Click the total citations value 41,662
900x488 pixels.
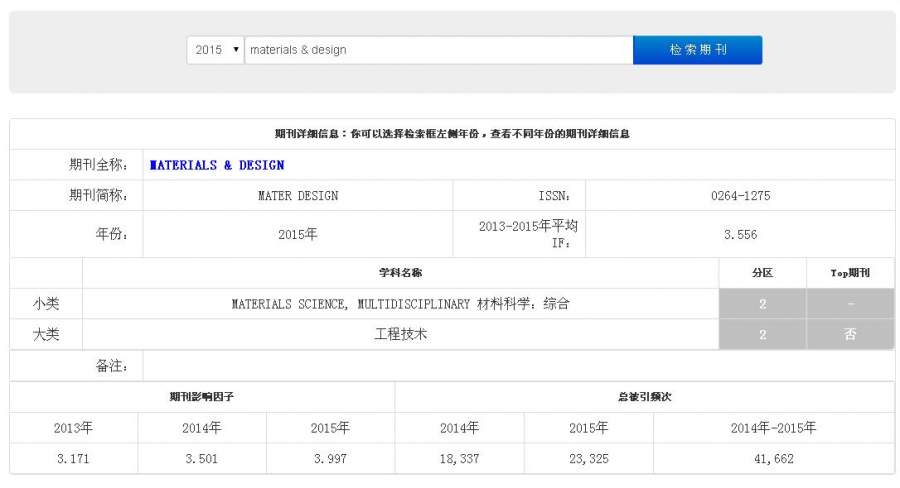774,459
